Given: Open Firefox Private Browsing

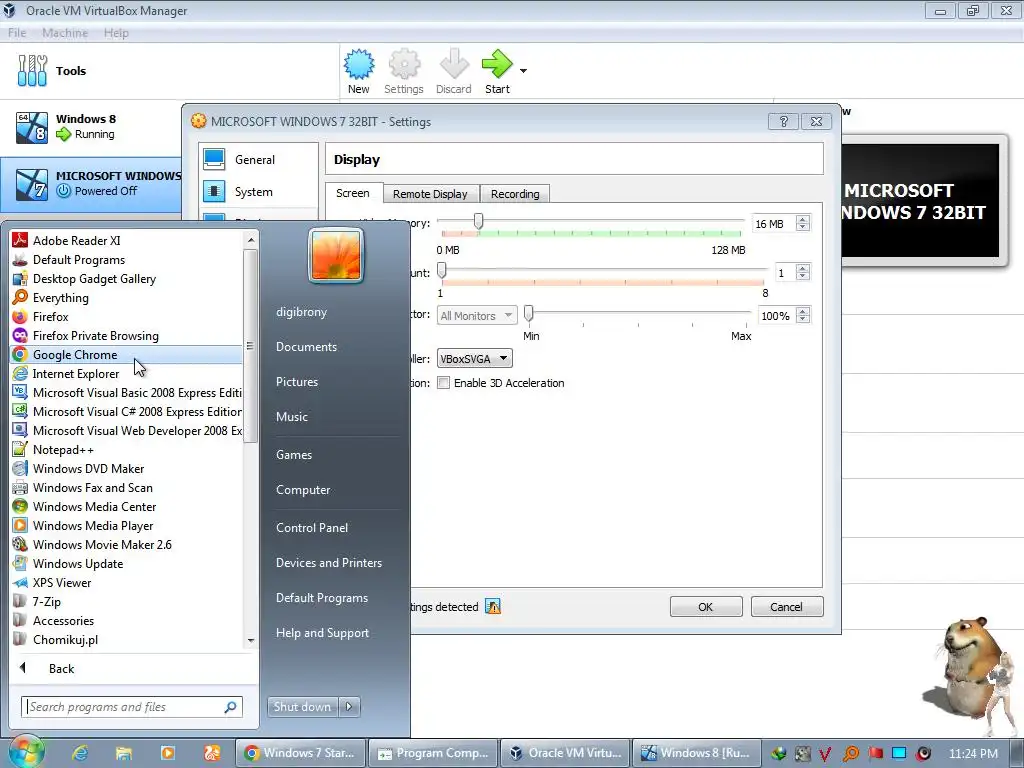Looking at the screenshot, I should click(x=127, y=335).
